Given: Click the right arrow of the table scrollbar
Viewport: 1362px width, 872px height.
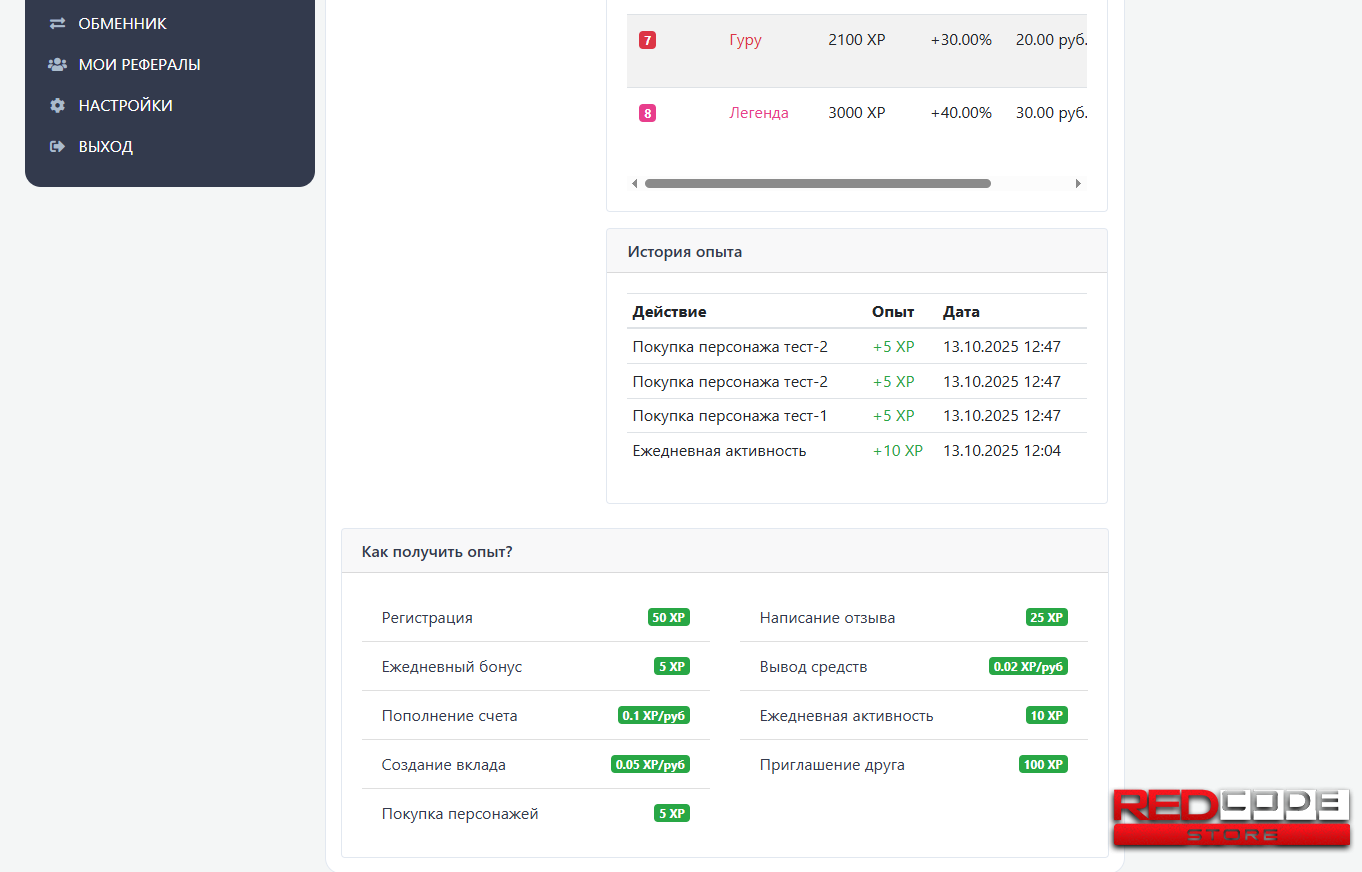Looking at the screenshot, I should pyautogui.click(x=1078, y=183).
